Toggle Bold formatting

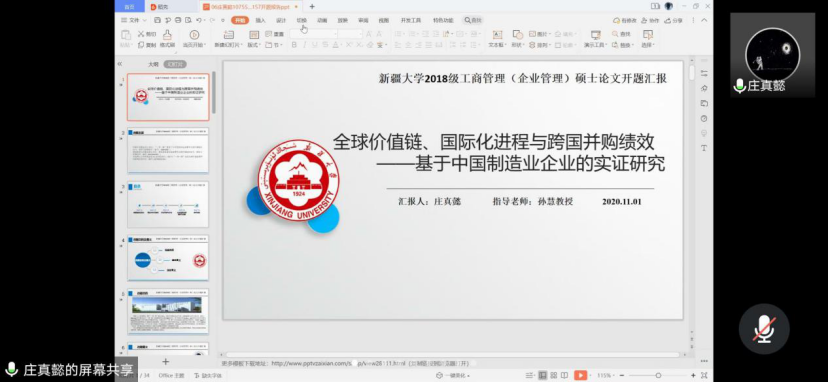294,45
